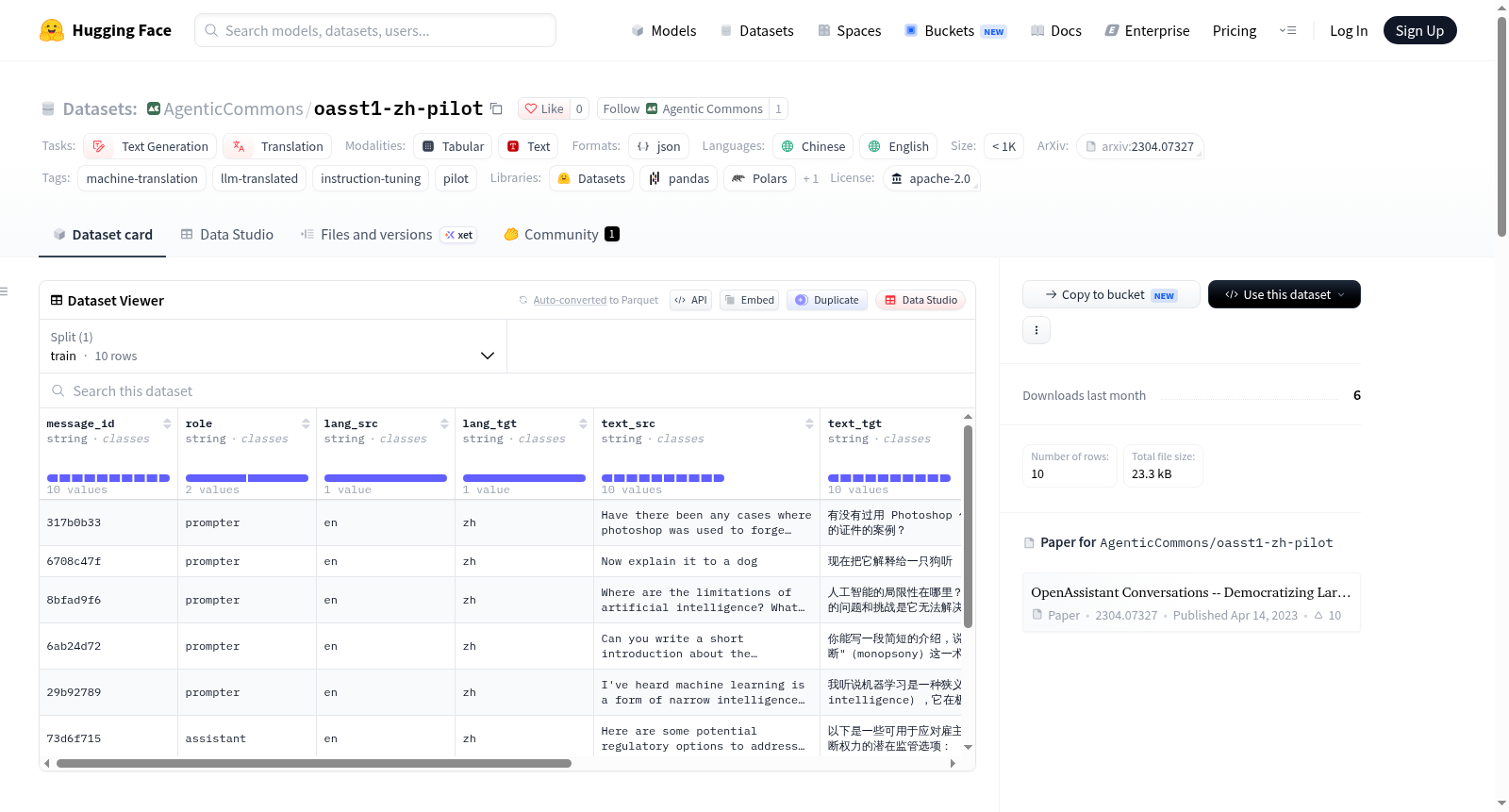Sort the message_id column
This screenshot has width=1509, height=812.
pos(167,424)
